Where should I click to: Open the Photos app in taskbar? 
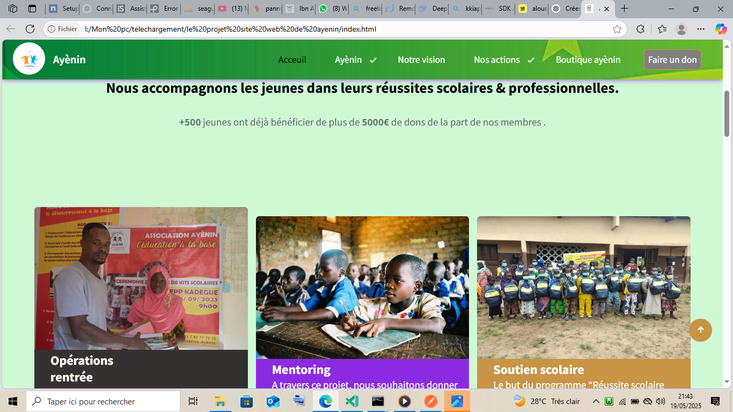457,401
